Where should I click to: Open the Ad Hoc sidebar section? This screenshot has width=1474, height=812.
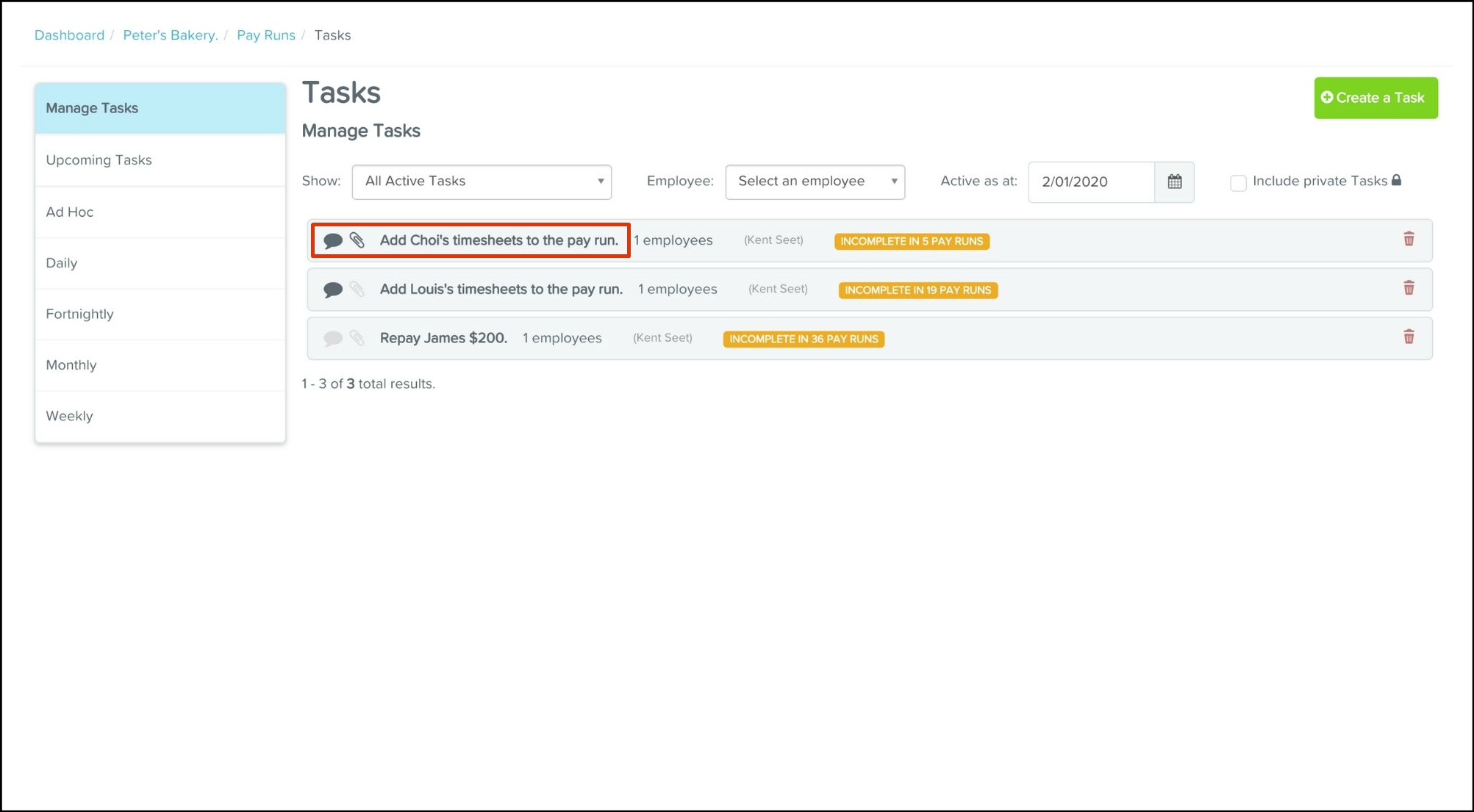[x=69, y=212]
